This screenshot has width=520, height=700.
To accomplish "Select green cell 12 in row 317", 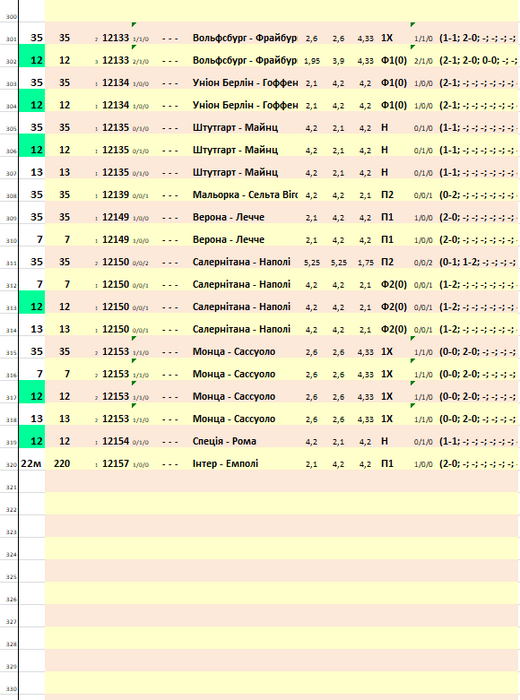I will (x=32, y=392).
